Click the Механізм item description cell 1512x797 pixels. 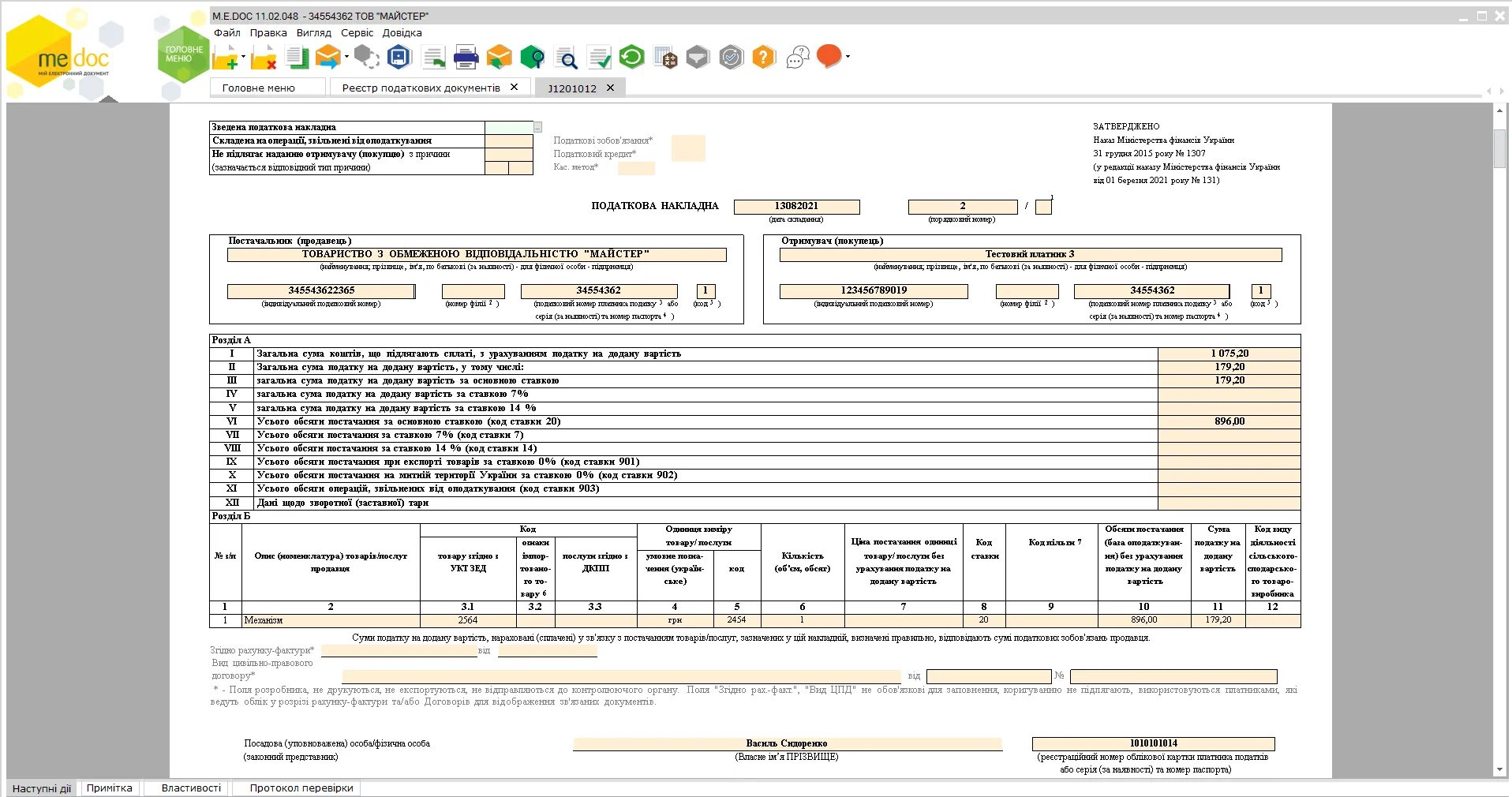[x=331, y=620]
